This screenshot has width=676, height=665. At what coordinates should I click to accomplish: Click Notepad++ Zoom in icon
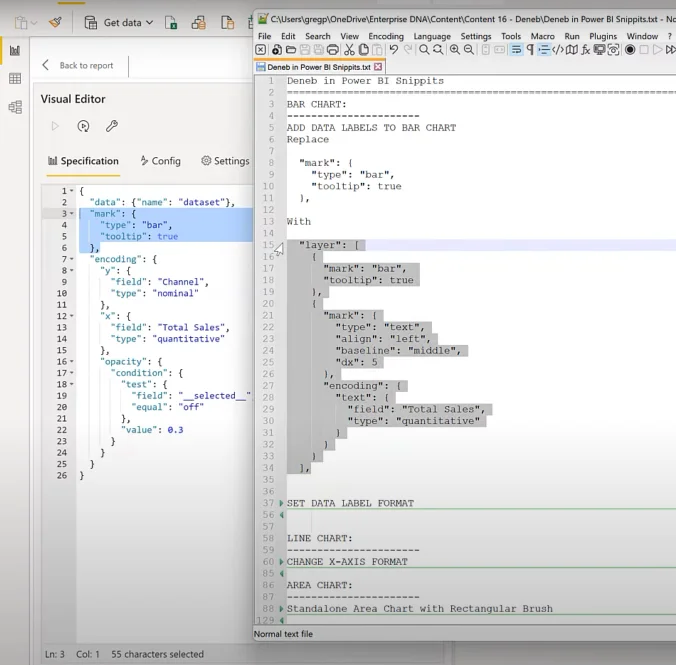tap(454, 50)
